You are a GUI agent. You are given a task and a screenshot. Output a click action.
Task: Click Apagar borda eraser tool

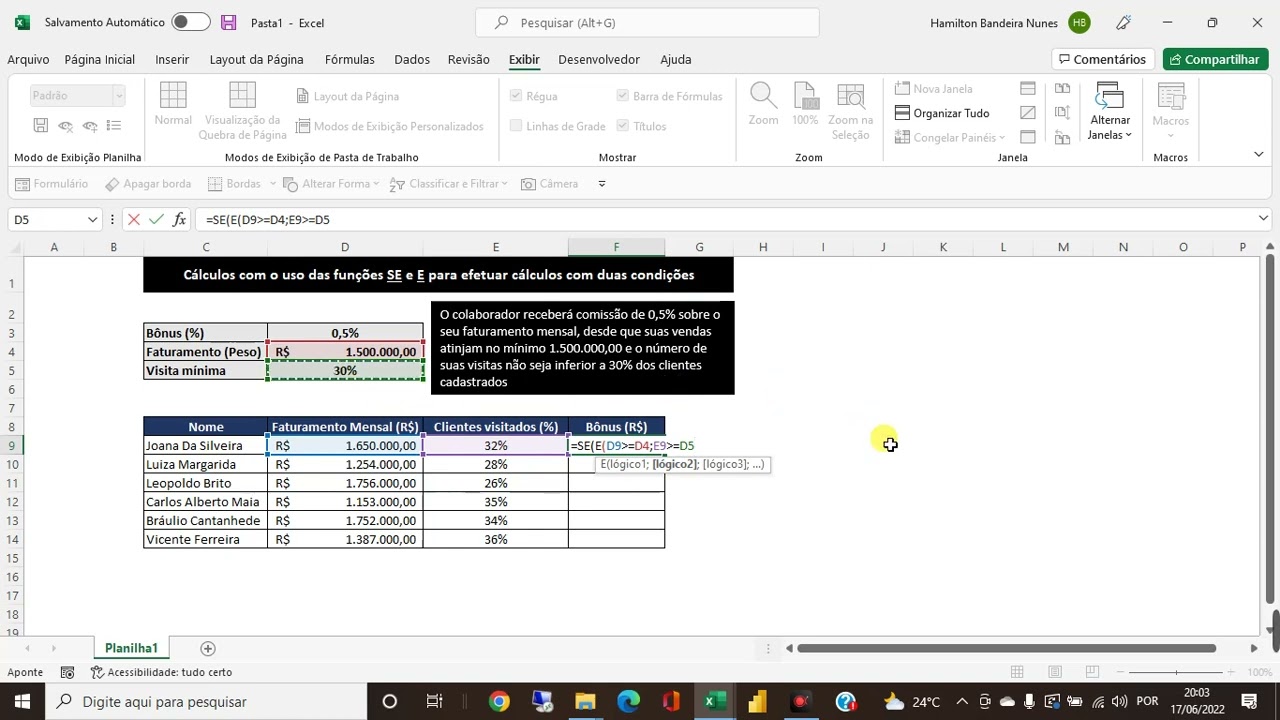point(148,184)
